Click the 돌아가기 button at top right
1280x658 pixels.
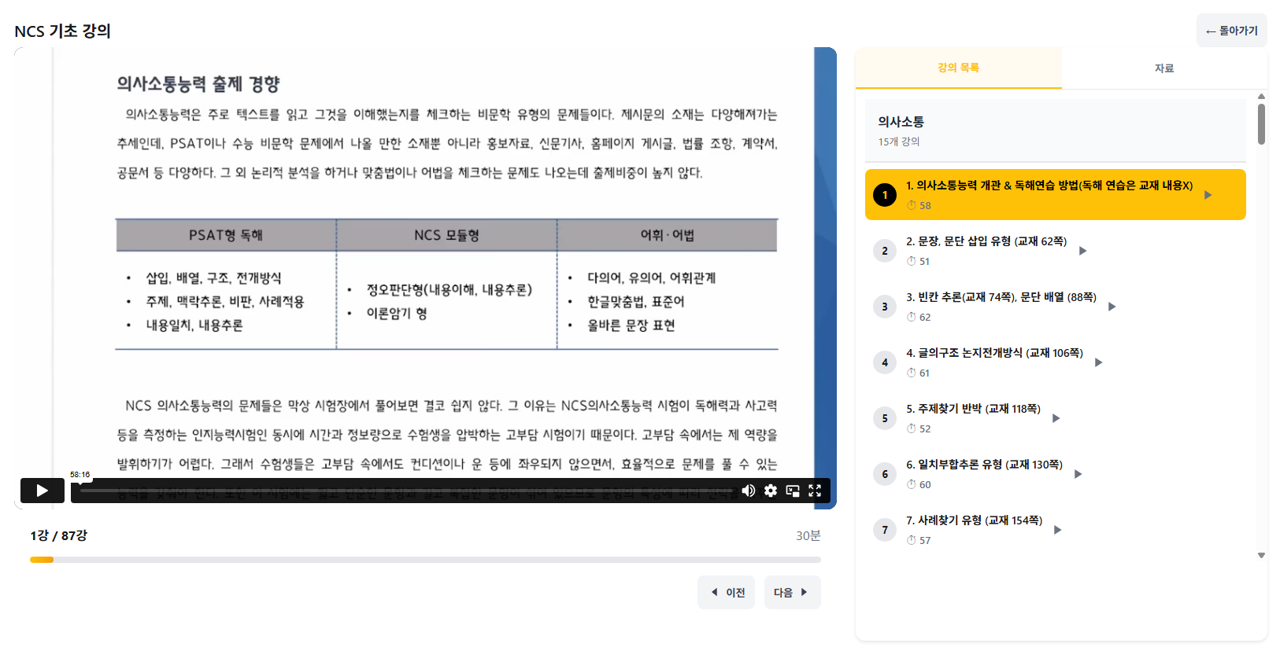1231,30
